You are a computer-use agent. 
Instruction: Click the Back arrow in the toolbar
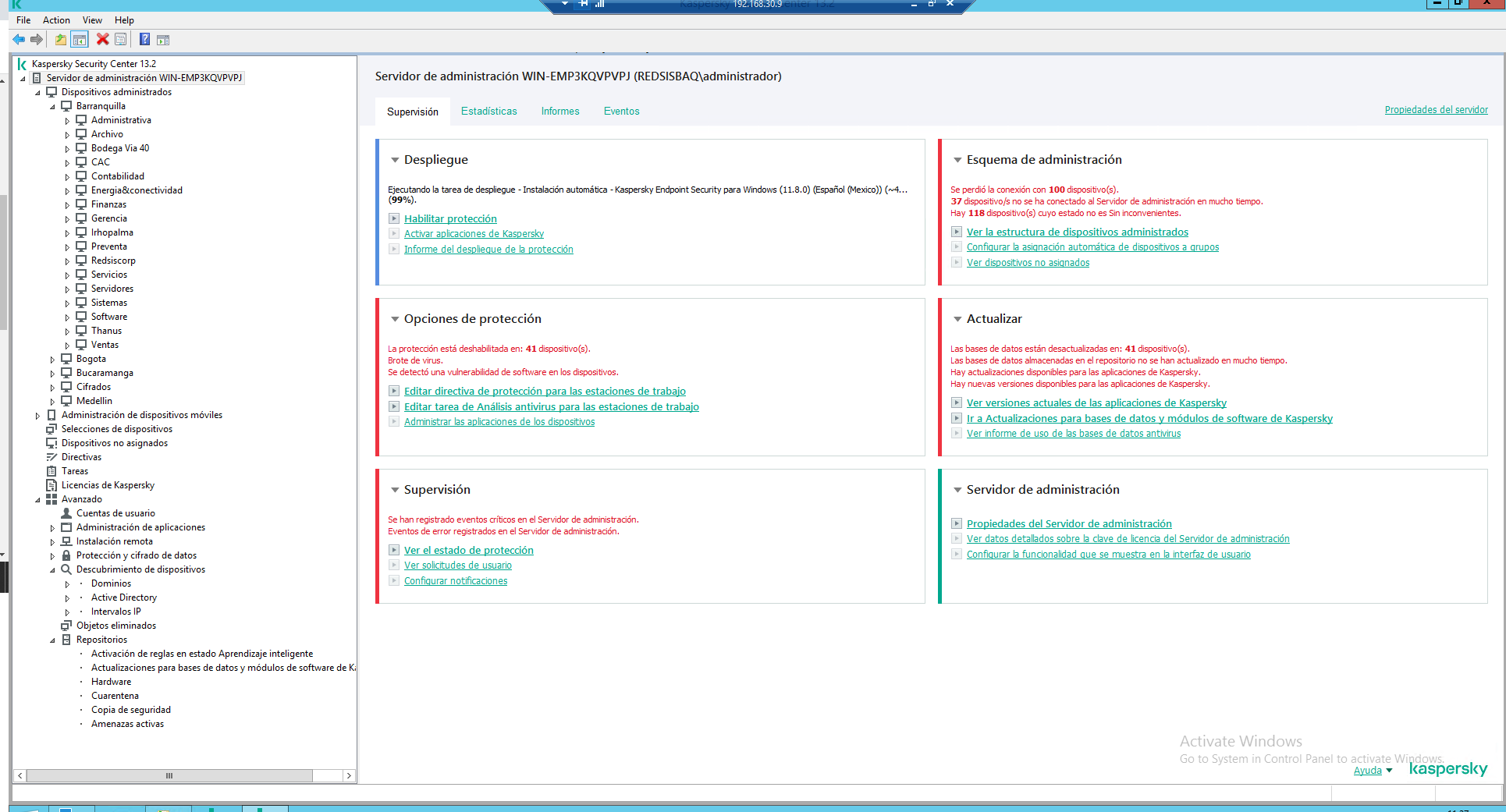[19, 40]
